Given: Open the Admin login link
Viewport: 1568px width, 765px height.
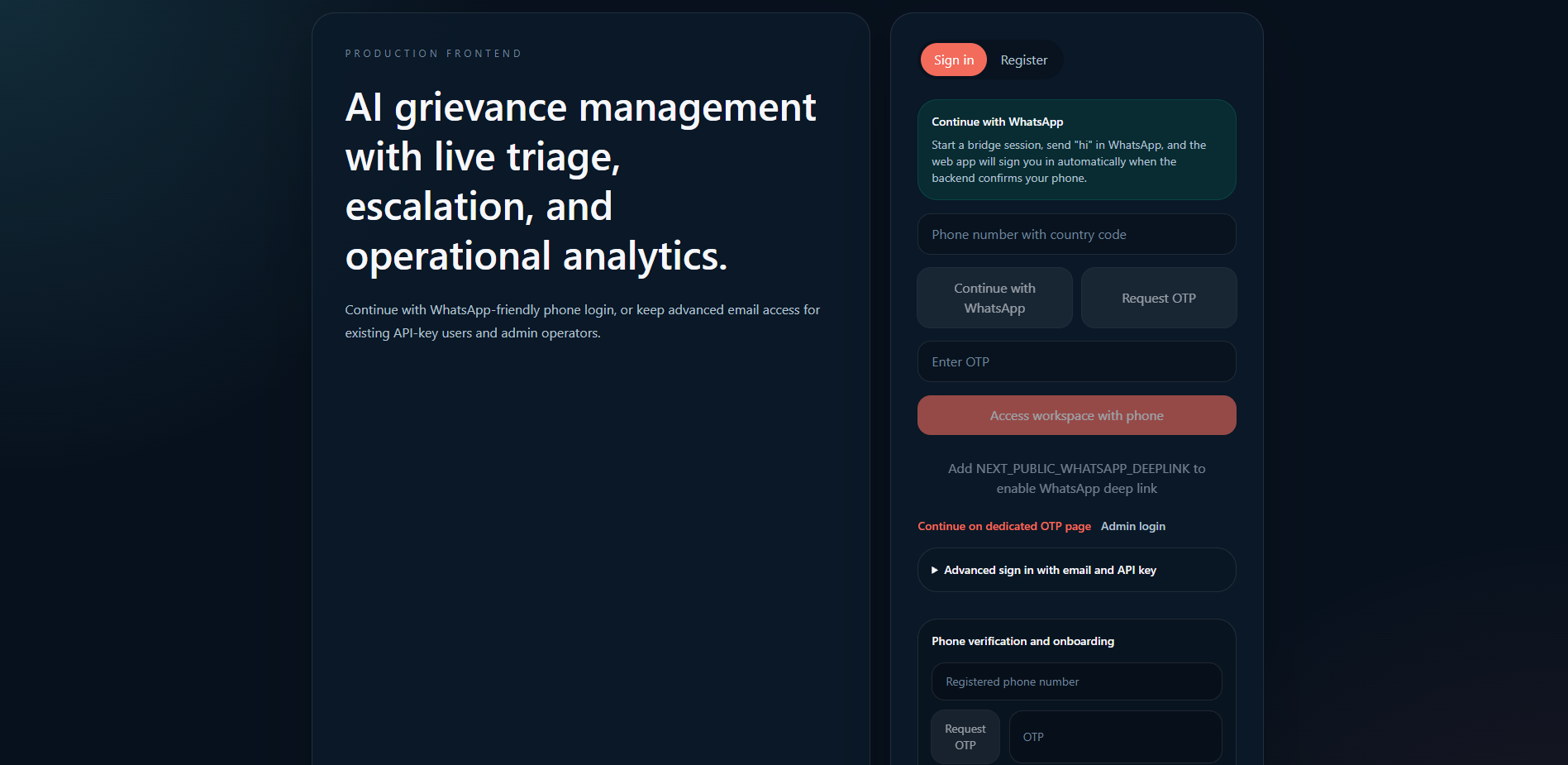Looking at the screenshot, I should 1133,526.
